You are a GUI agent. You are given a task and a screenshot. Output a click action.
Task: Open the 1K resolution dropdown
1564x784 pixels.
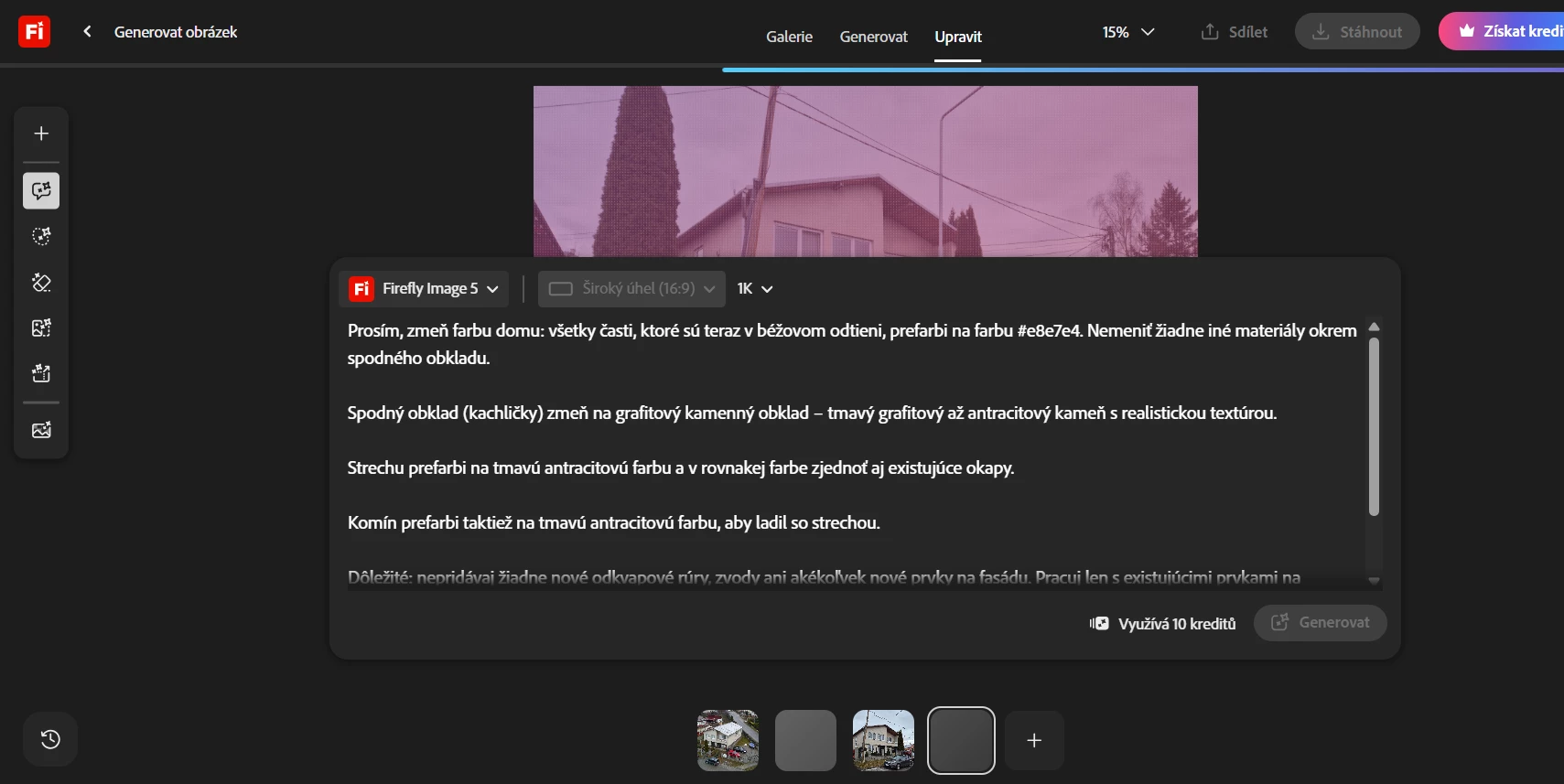755,289
